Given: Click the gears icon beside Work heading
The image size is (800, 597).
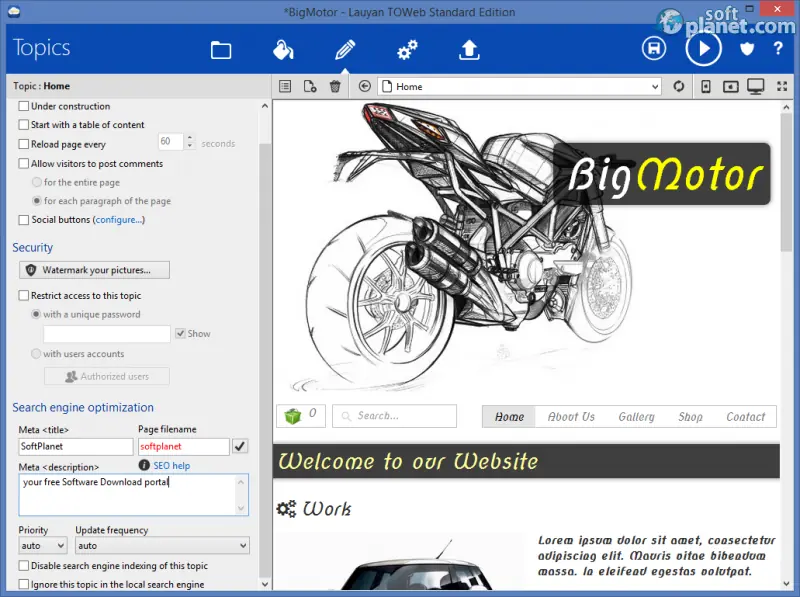Looking at the screenshot, I should [x=286, y=509].
